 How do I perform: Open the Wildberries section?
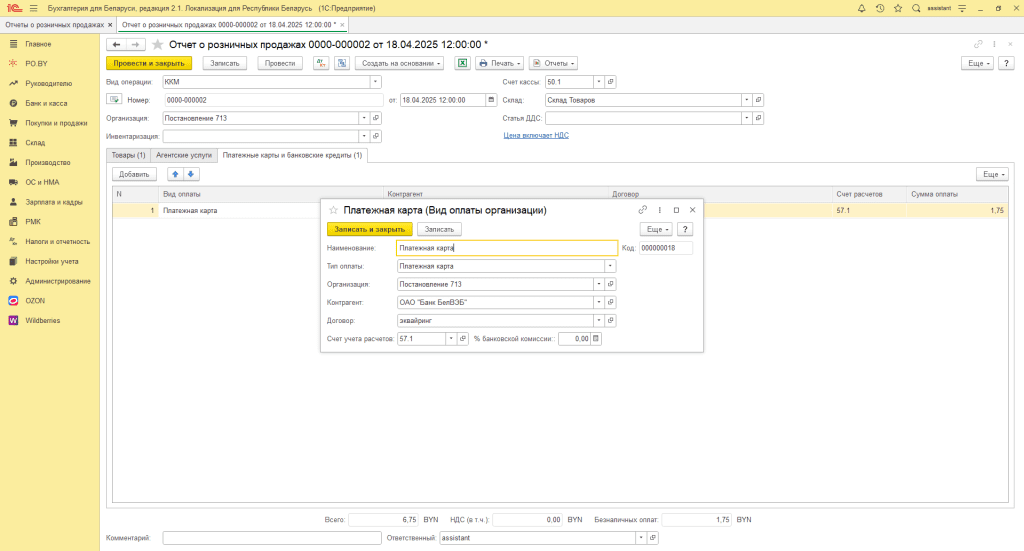(42, 321)
